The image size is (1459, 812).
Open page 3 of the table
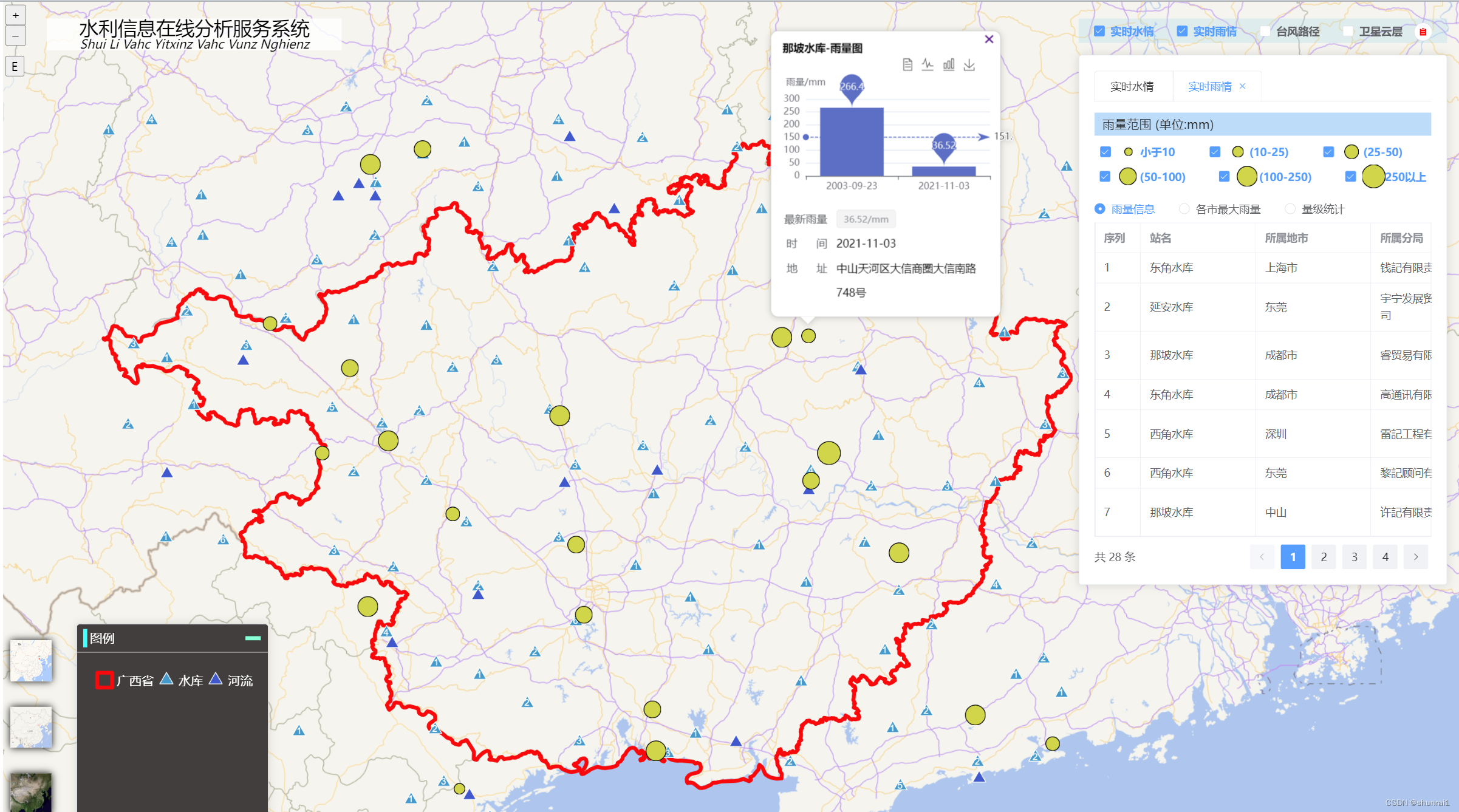[1355, 557]
